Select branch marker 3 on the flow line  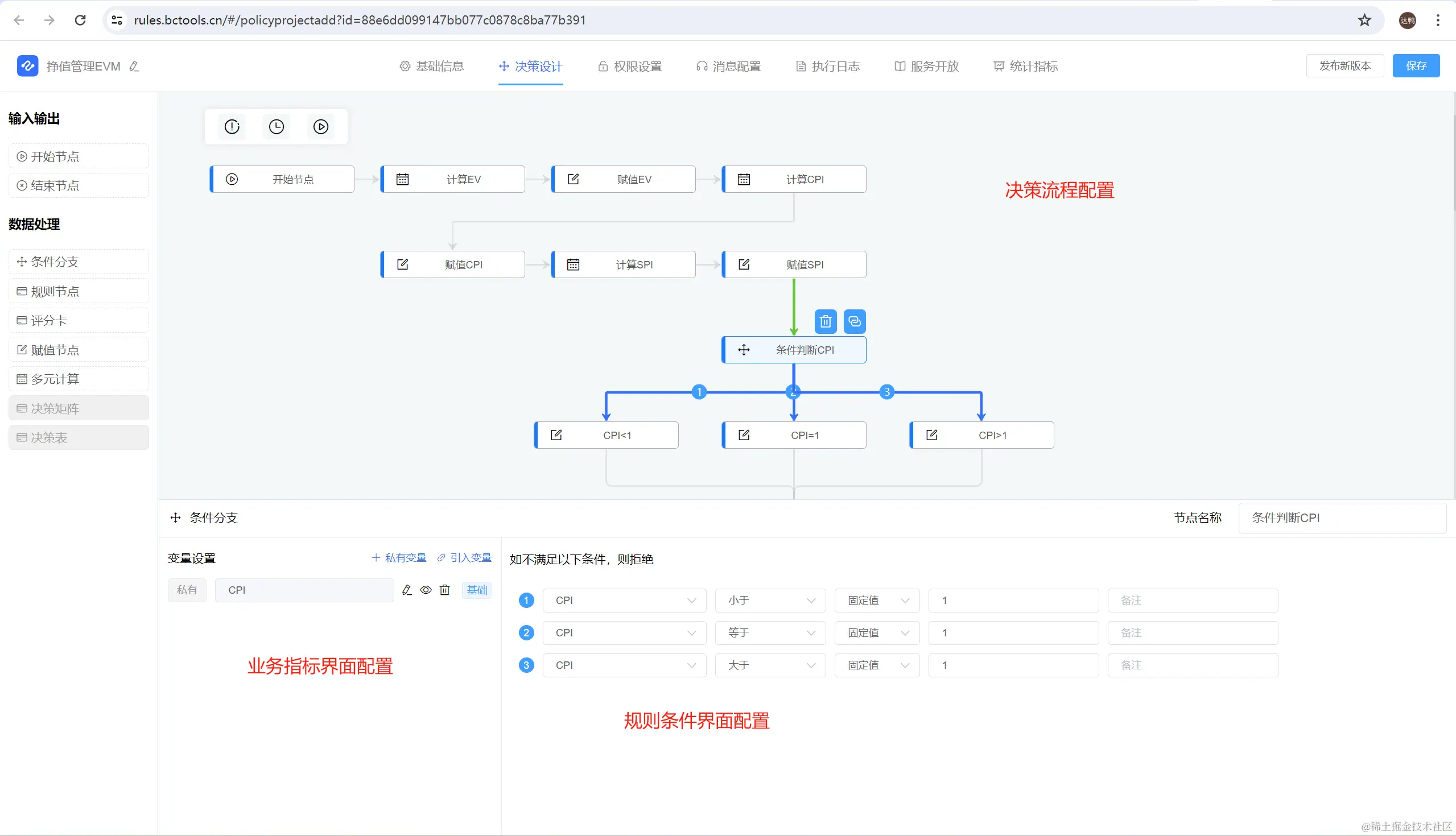pyautogui.click(x=887, y=392)
